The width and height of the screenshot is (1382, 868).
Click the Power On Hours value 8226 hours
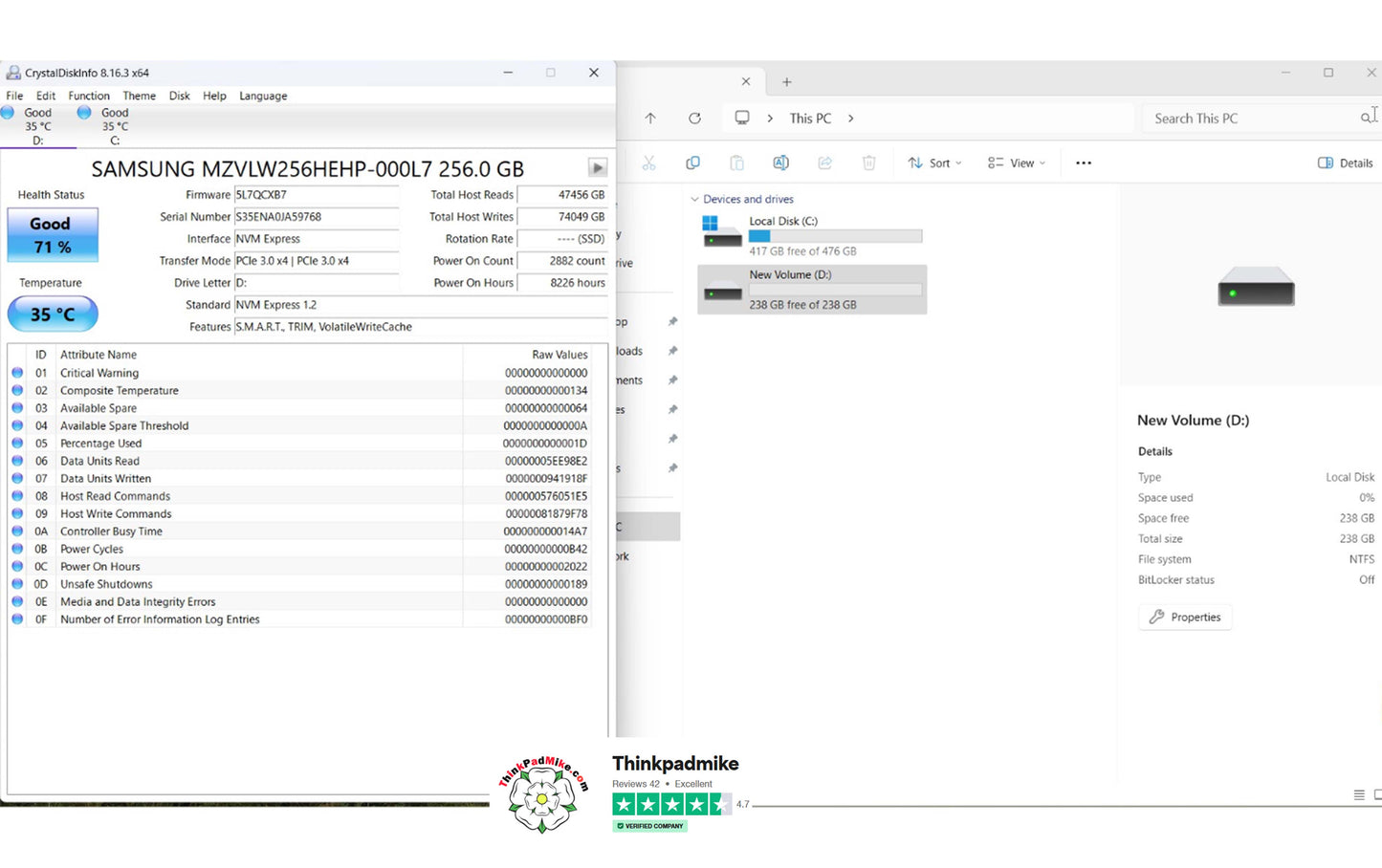tap(562, 283)
